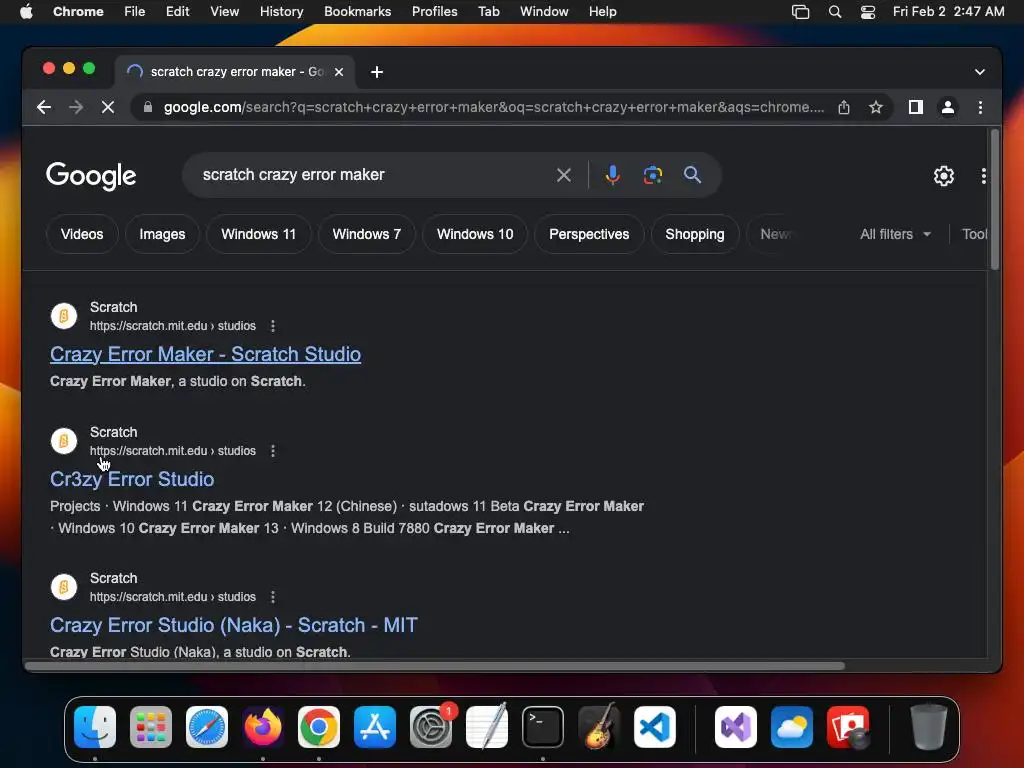Screen dimensions: 1024x768
Task: Search by image with Google Lens
Action: [x=652, y=175]
